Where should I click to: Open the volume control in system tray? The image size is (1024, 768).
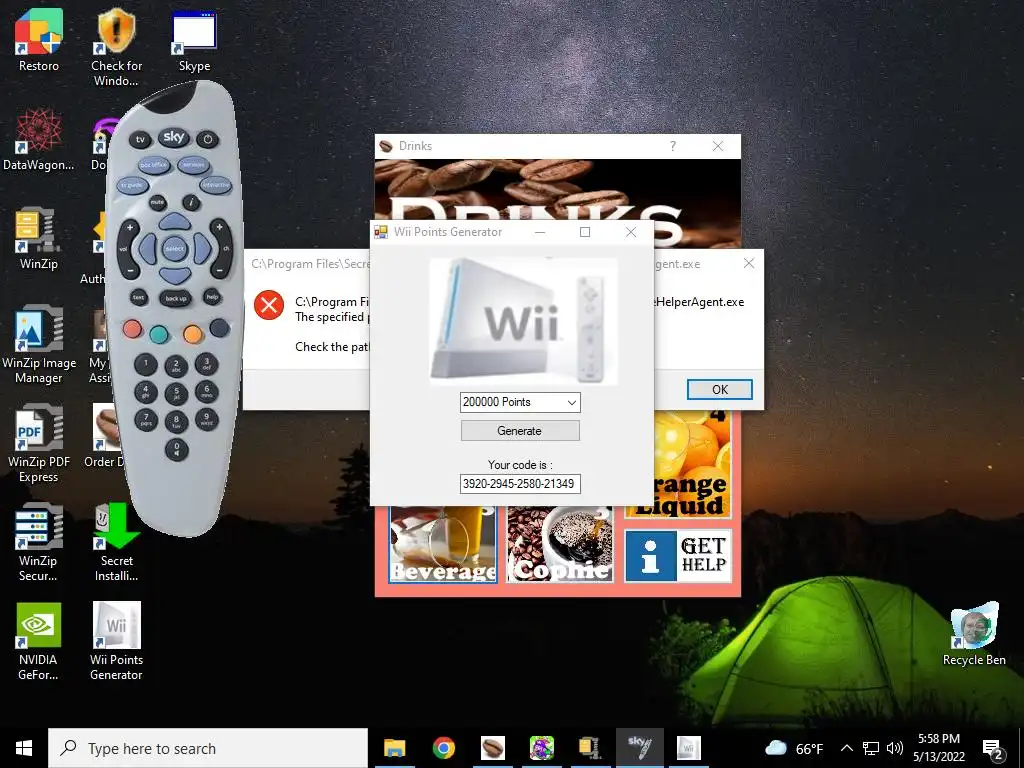tap(895, 748)
